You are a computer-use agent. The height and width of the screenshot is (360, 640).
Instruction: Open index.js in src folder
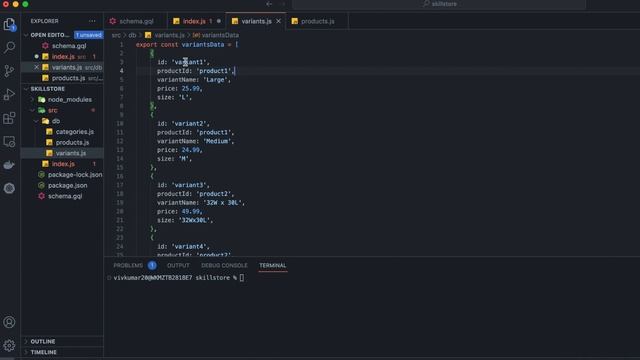(62, 164)
